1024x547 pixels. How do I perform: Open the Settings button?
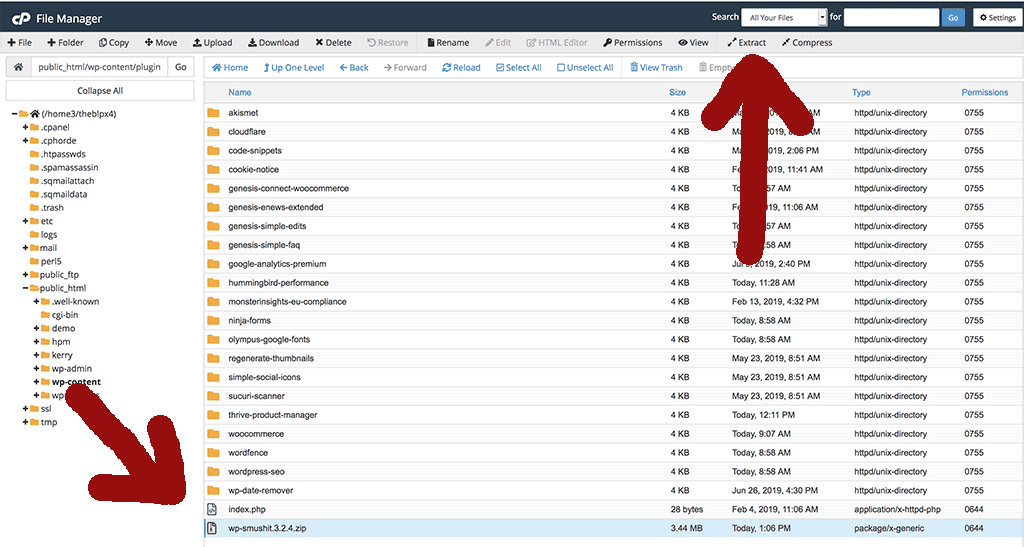click(995, 17)
